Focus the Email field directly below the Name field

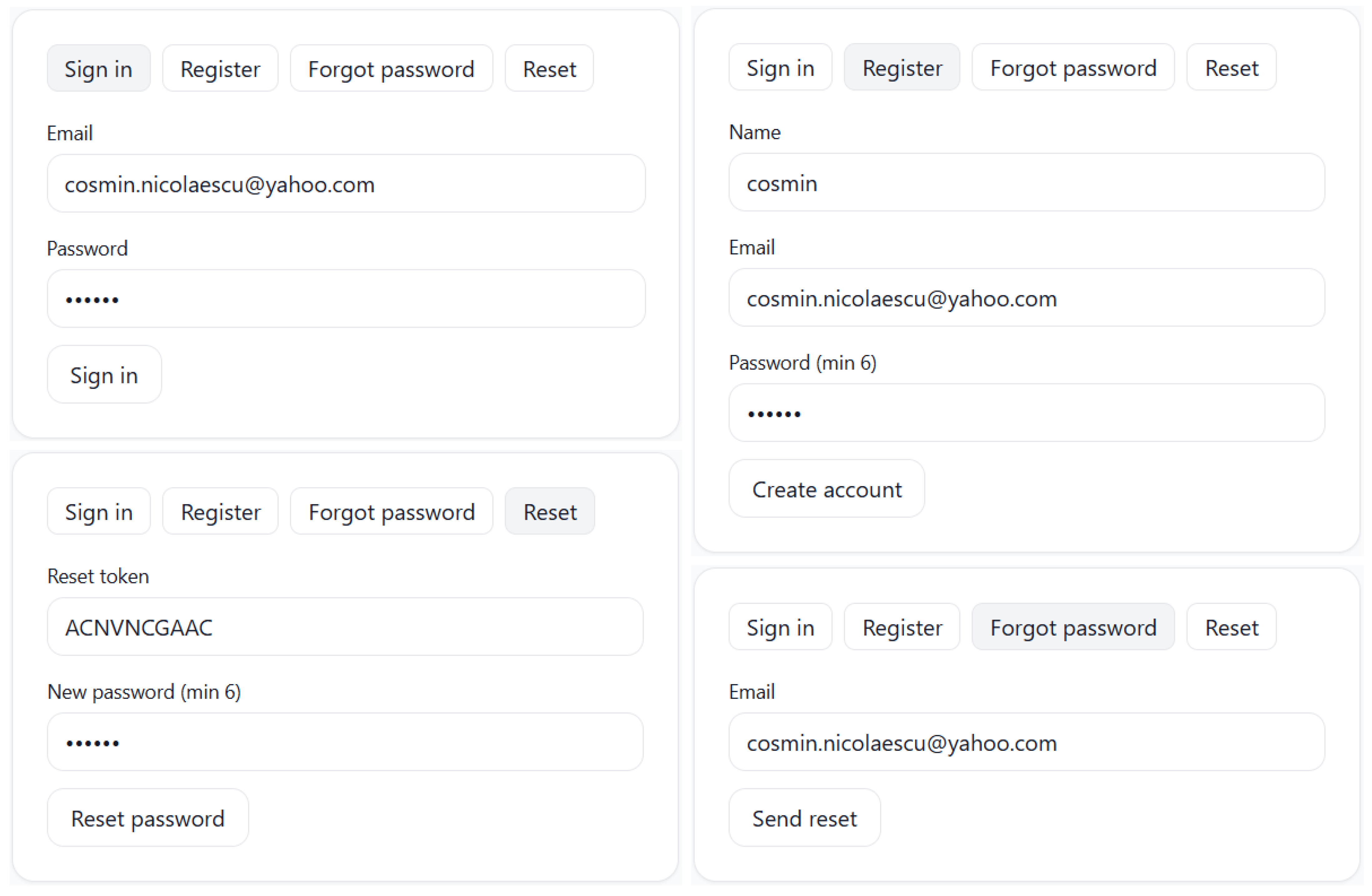click(x=1026, y=298)
